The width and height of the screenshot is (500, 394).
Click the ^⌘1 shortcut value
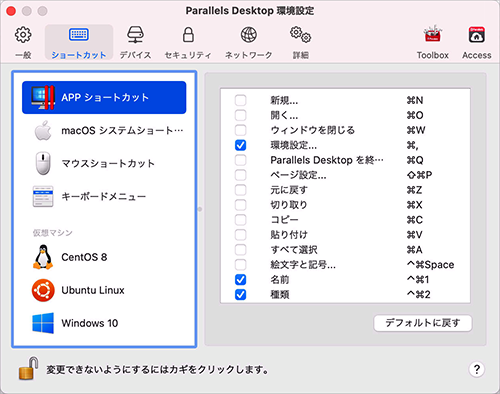418,279
